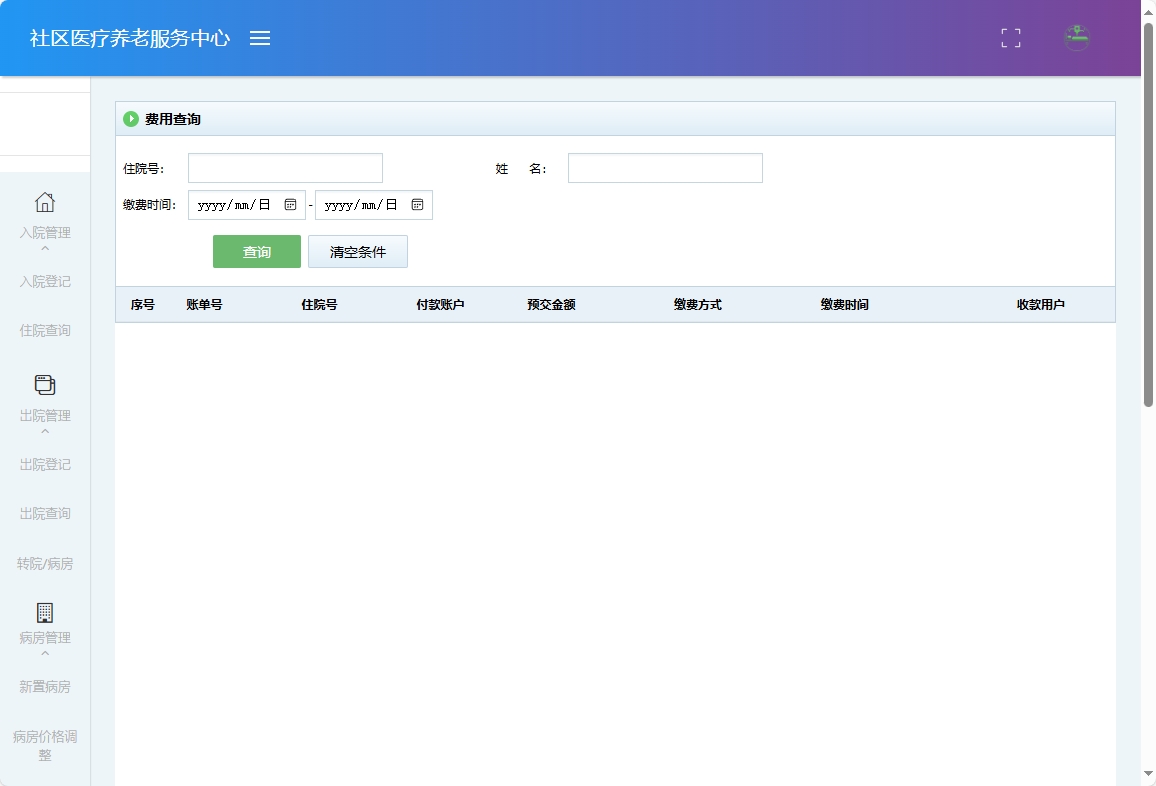Open the 新置病房 page
1156x786 pixels.
44,686
